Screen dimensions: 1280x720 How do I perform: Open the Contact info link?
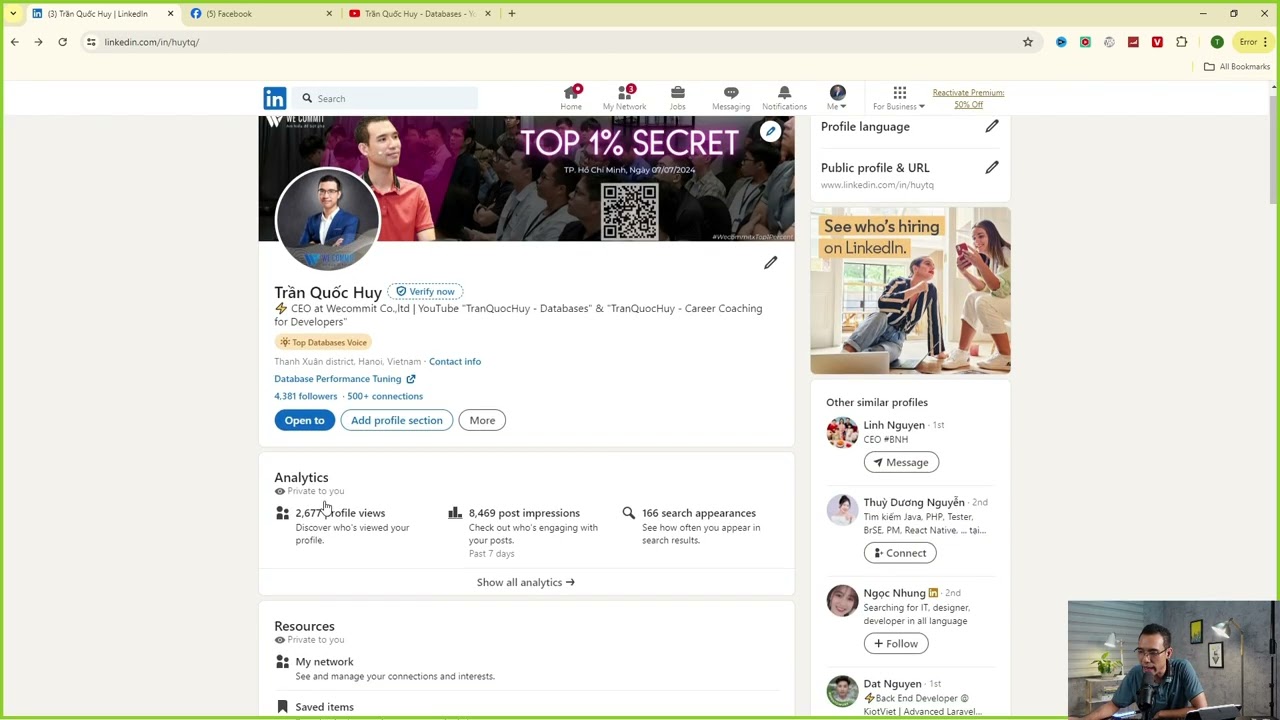tap(455, 361)
